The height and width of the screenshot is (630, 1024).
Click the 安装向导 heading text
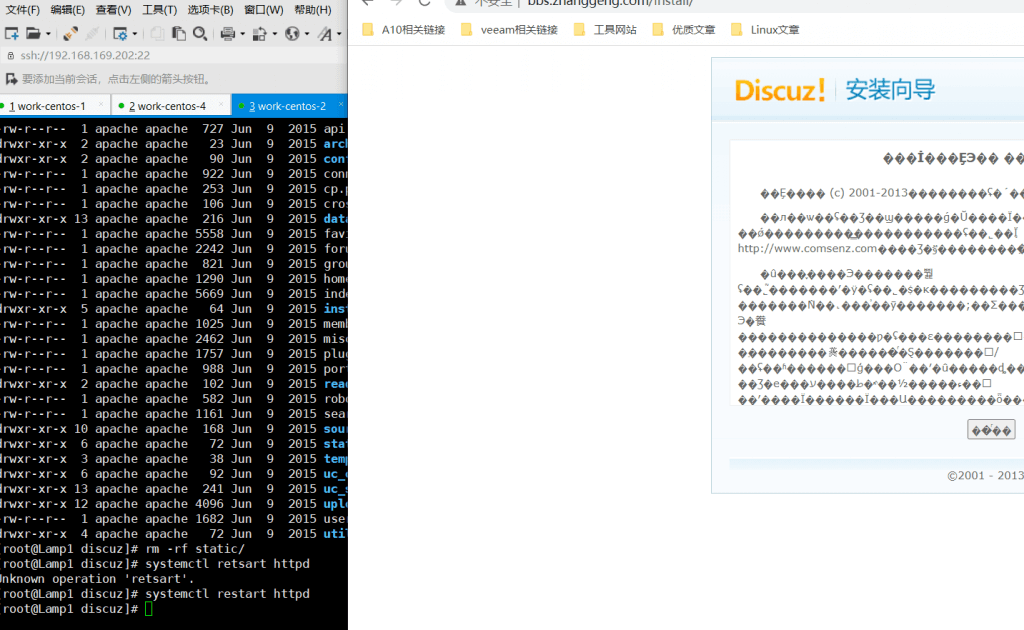point(891,89)
